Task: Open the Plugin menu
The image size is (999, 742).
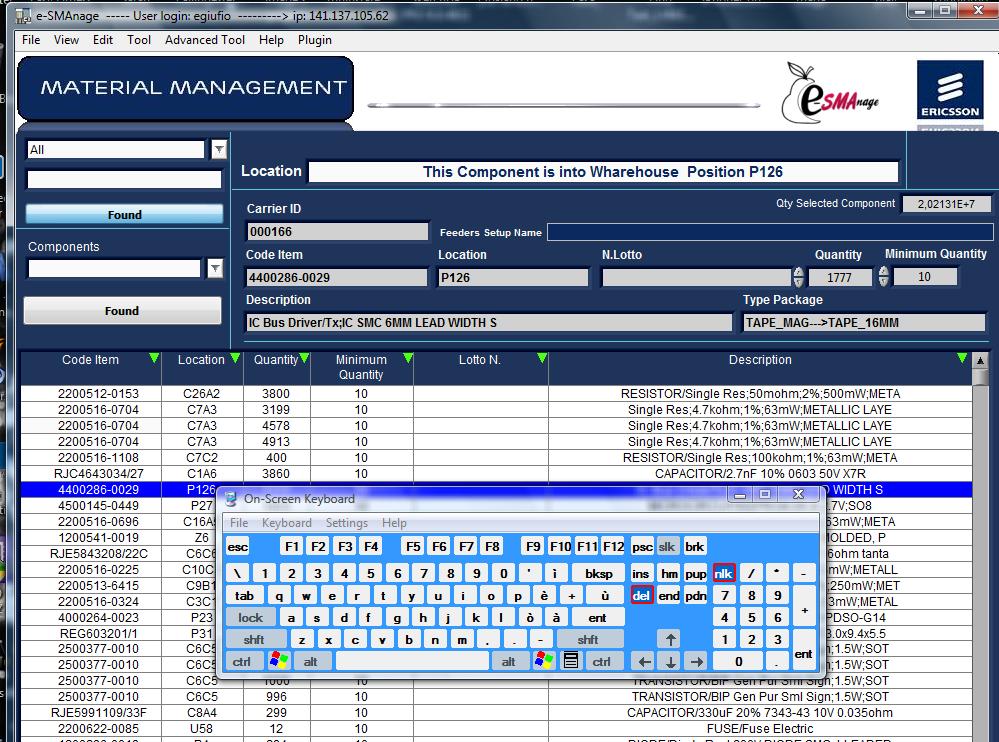Action: 315,40
